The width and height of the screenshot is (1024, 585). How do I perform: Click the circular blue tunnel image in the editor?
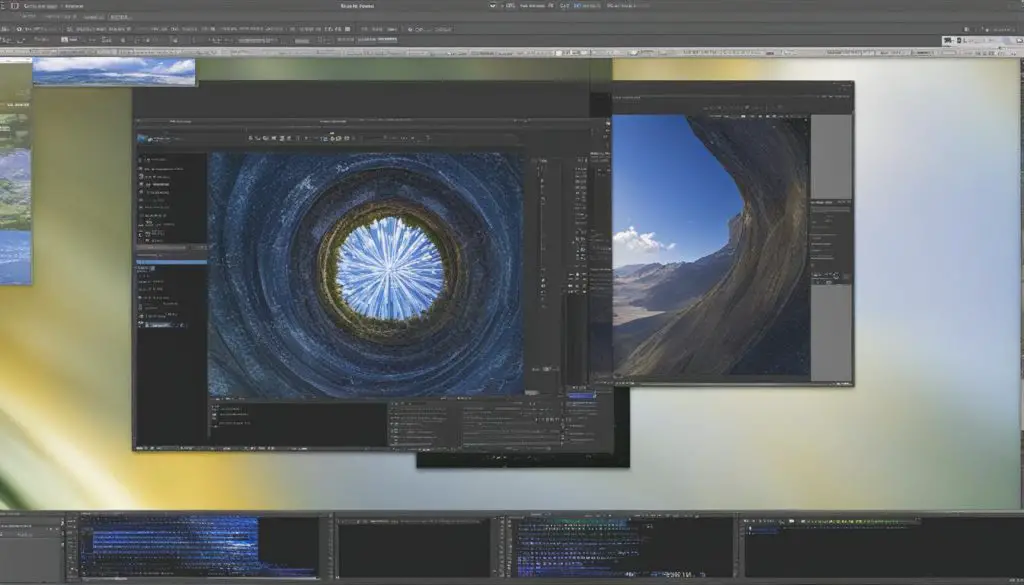[x=365, y=274]
